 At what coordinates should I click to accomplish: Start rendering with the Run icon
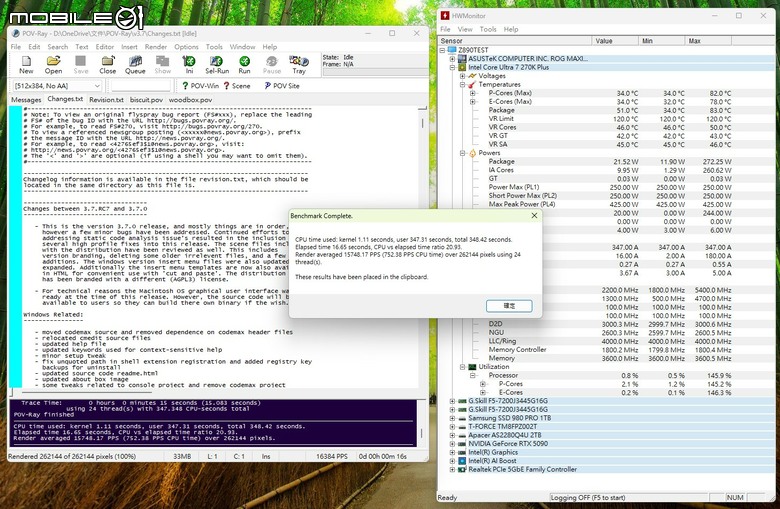tap(244, 65)
